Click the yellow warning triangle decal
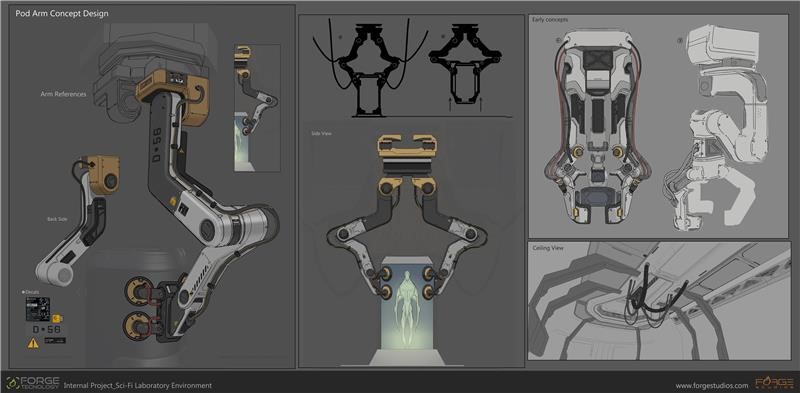The width and height of the screenshot is (800, 393). (x=33, y=343)
